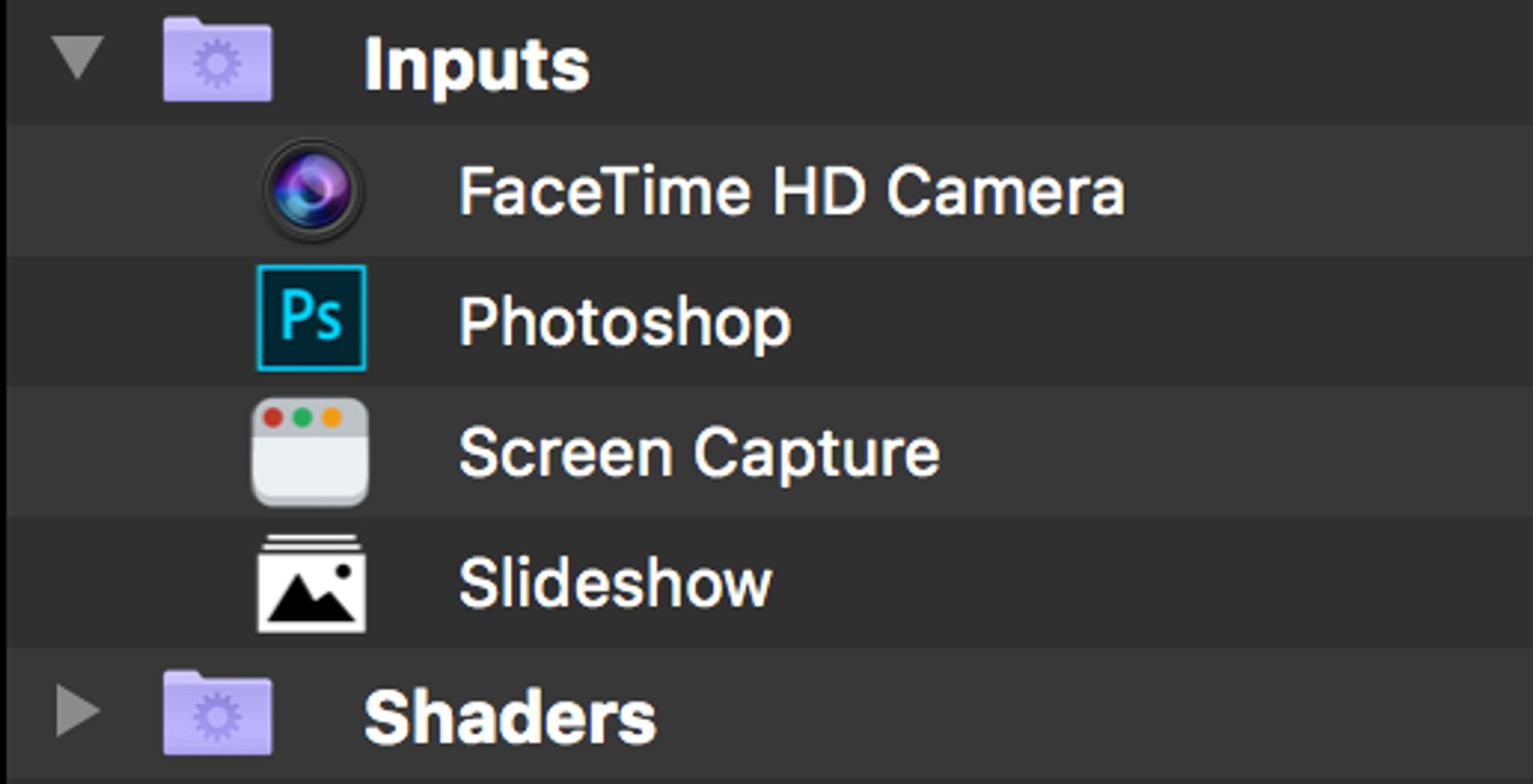The height and width of the screenshot is (784, 1533).
Task: Select the Slideshow input label
Action: click(615, 584)
